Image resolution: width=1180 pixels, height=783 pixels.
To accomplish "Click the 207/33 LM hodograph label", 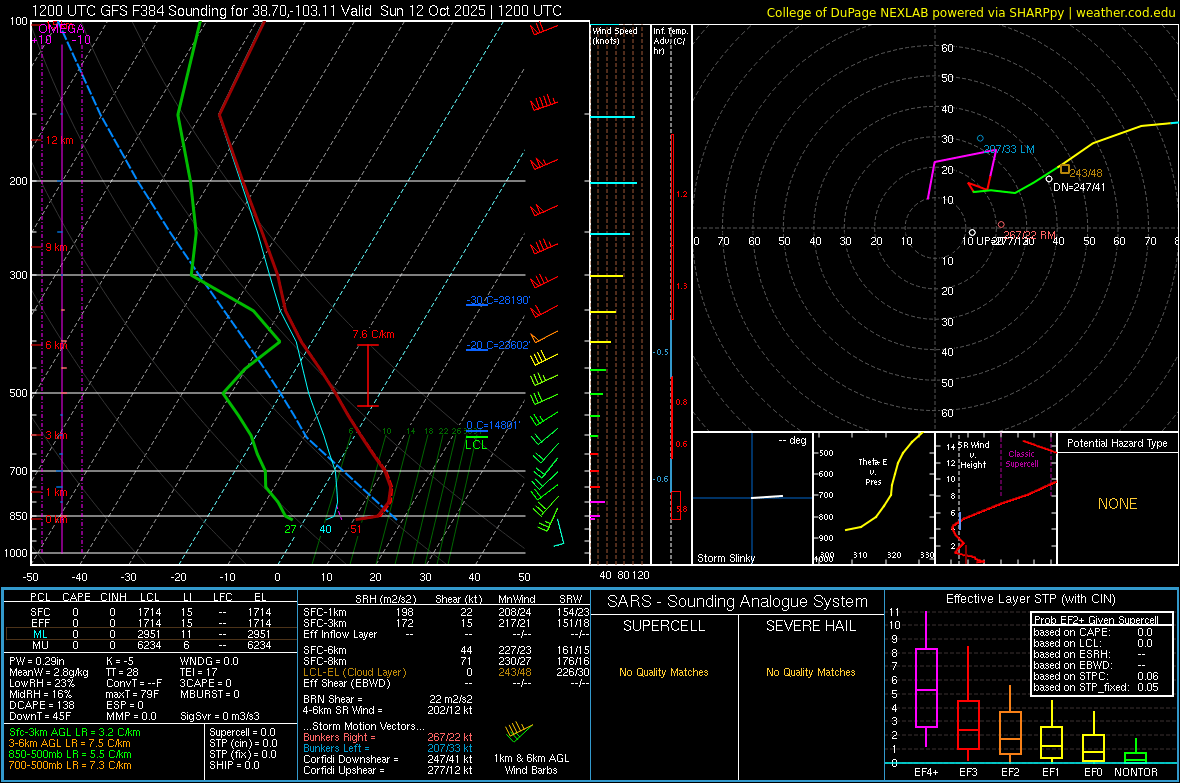I will point(1009,149).
